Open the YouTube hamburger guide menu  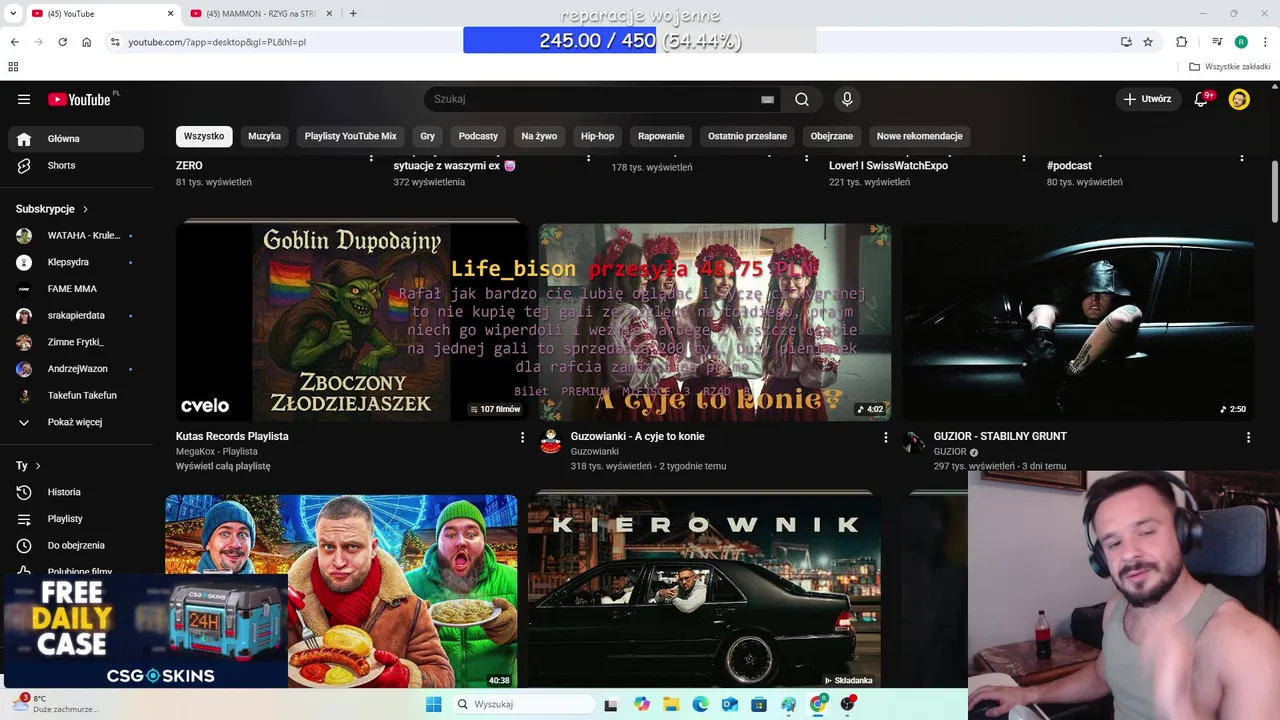(x=24, y=99)
